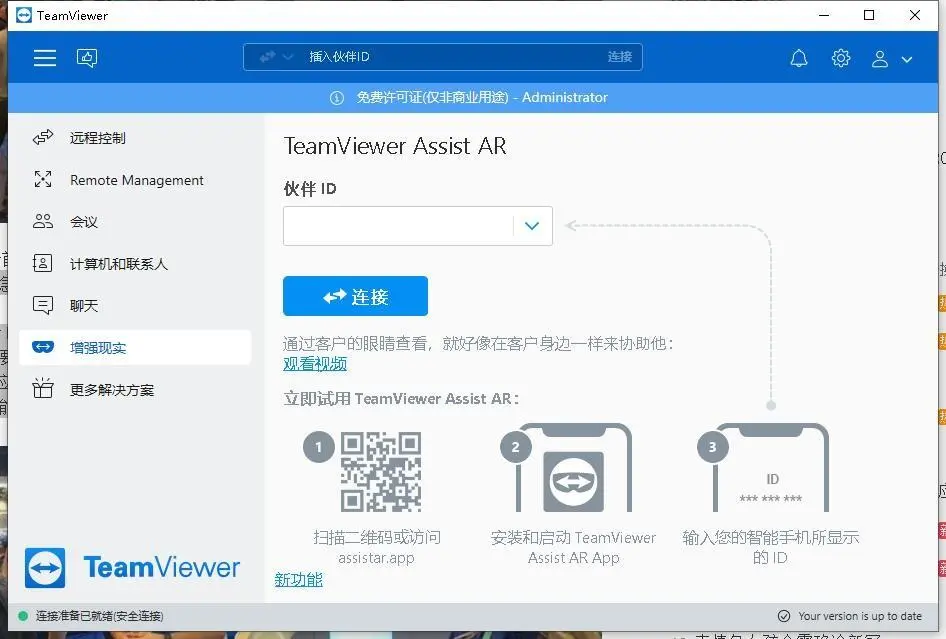Image resolution: width=946 pixels, height=639 pixels.
Task: Click the feedback icon next to the menu
Action: click(87, 57)
